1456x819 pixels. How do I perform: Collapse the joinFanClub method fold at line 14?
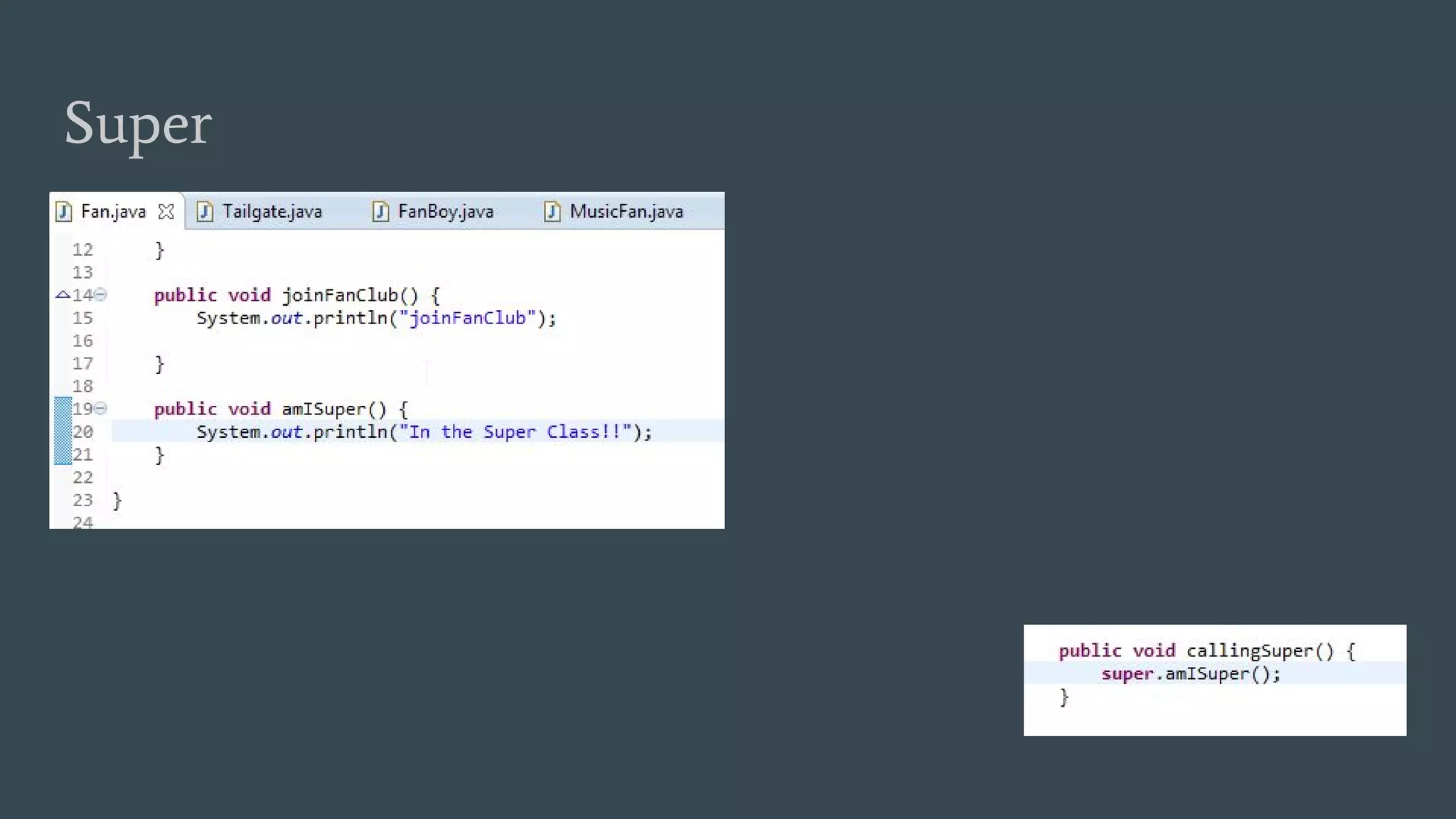[101, 294]
